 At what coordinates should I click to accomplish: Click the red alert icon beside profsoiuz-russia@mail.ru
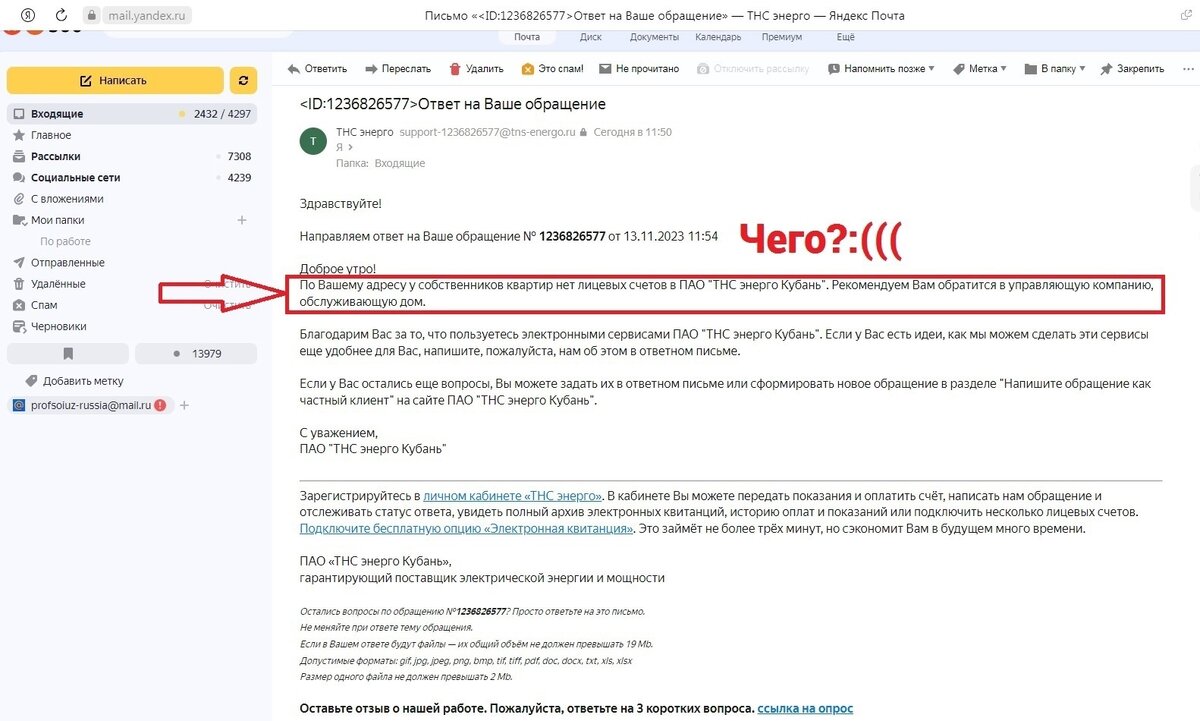[160, 405]
